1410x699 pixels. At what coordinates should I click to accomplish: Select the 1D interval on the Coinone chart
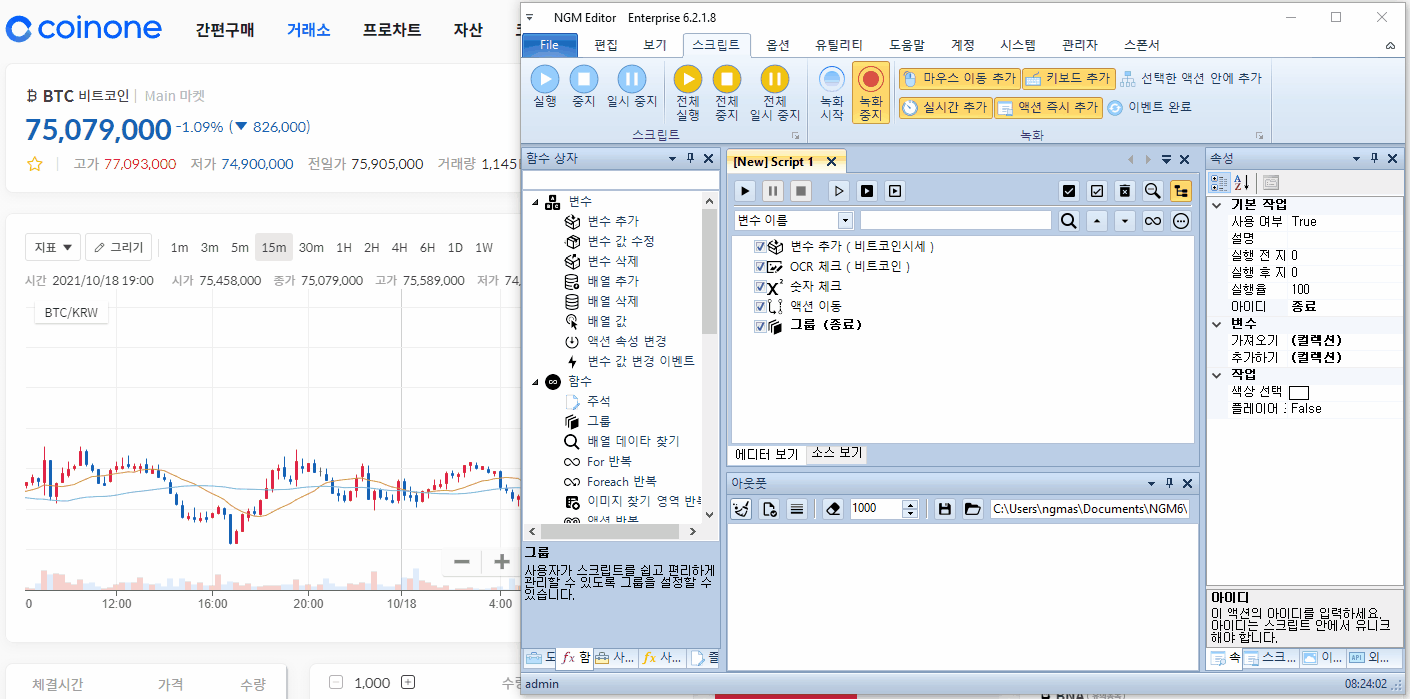coord(455,248)
